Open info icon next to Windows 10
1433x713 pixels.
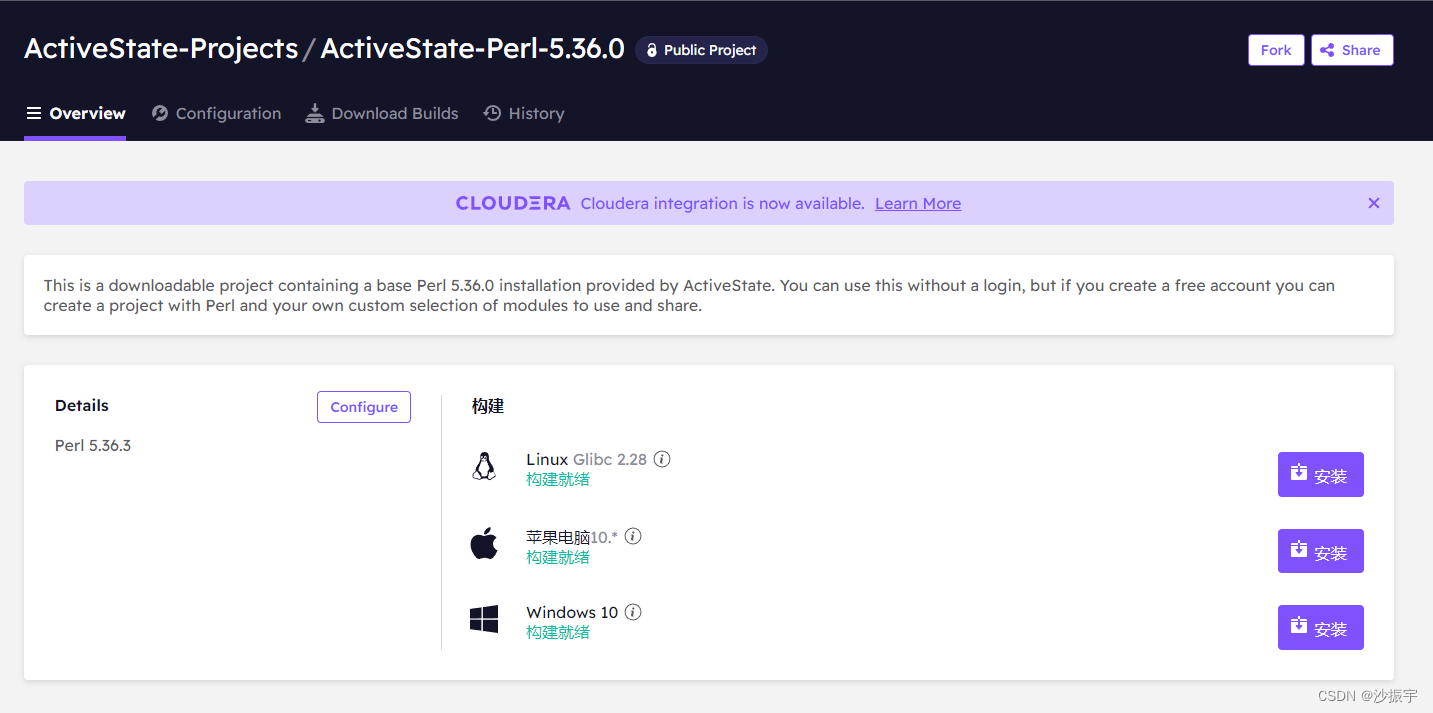(x=633, y=612)
